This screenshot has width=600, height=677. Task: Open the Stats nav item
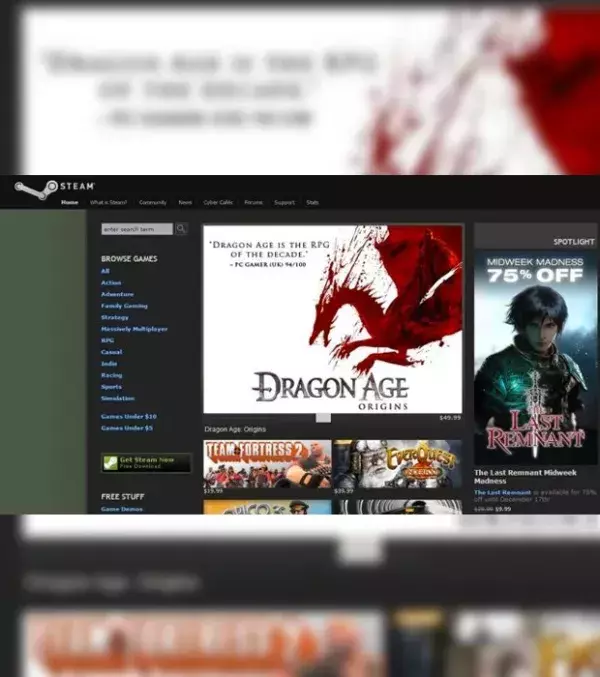313,202
